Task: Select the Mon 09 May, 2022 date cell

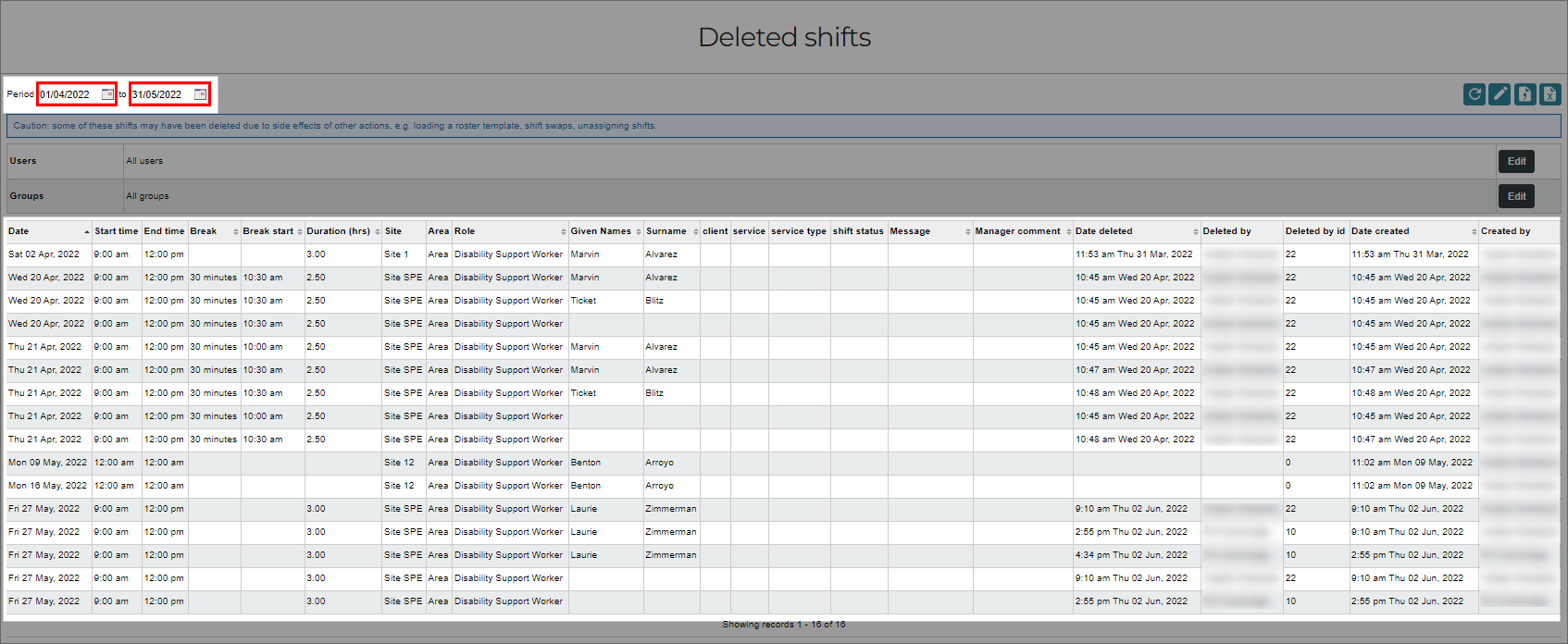Action: point(47,463)
